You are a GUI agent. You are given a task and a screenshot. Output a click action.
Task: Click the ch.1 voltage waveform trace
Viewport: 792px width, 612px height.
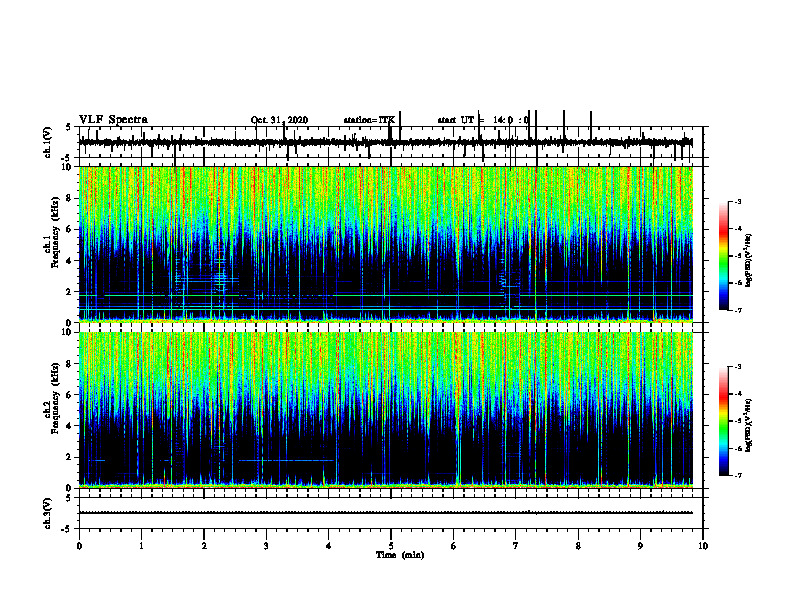[385, 142]
